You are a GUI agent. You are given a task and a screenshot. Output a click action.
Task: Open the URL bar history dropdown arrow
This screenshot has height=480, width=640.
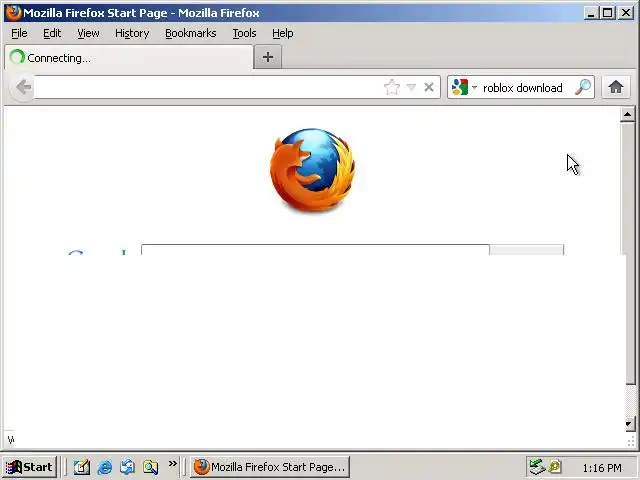(x=411, y=87)
